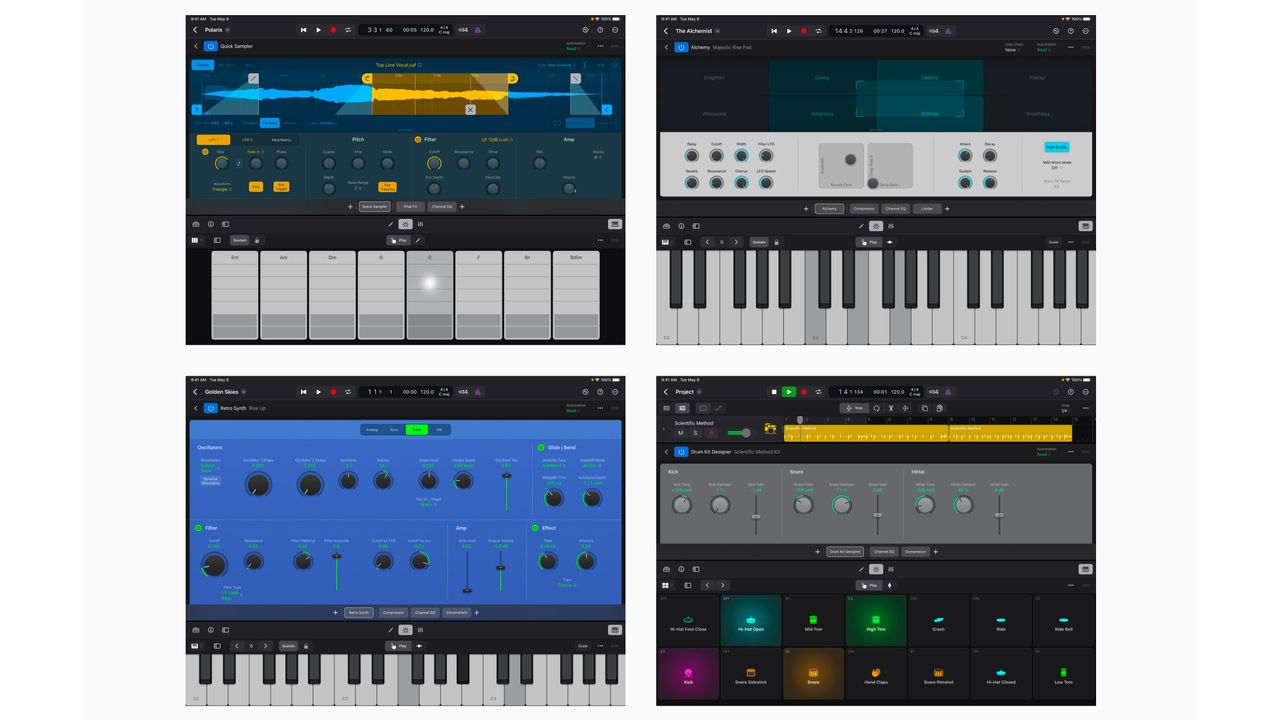Image resolution: width=1280 pixels, height=720 pixels.
Task: Tap the C chord strip in Polaris
Action: coord(430,297)
